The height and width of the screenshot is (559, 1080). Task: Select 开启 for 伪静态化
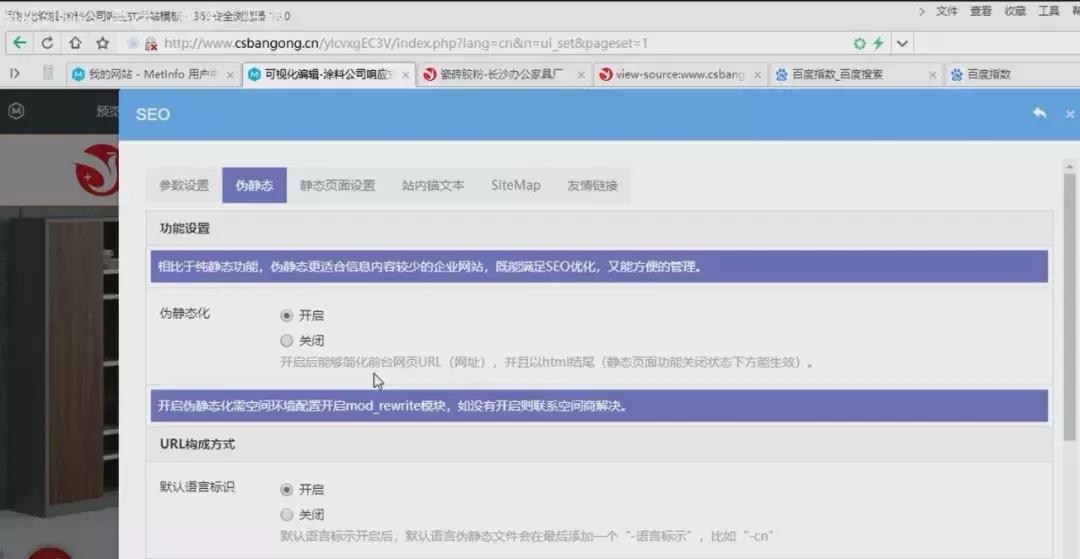(287, 315)
